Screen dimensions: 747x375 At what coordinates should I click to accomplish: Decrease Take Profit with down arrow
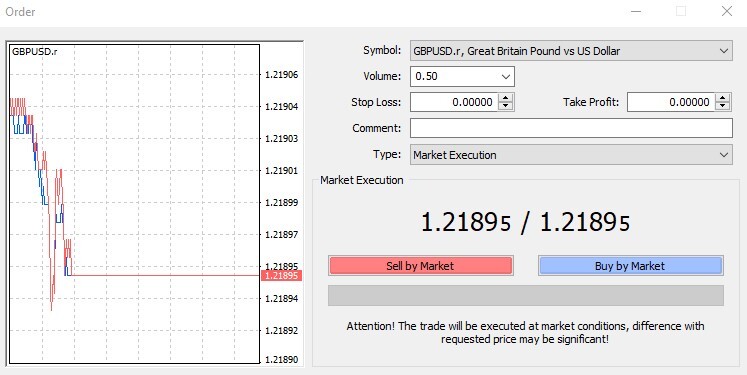723,106
